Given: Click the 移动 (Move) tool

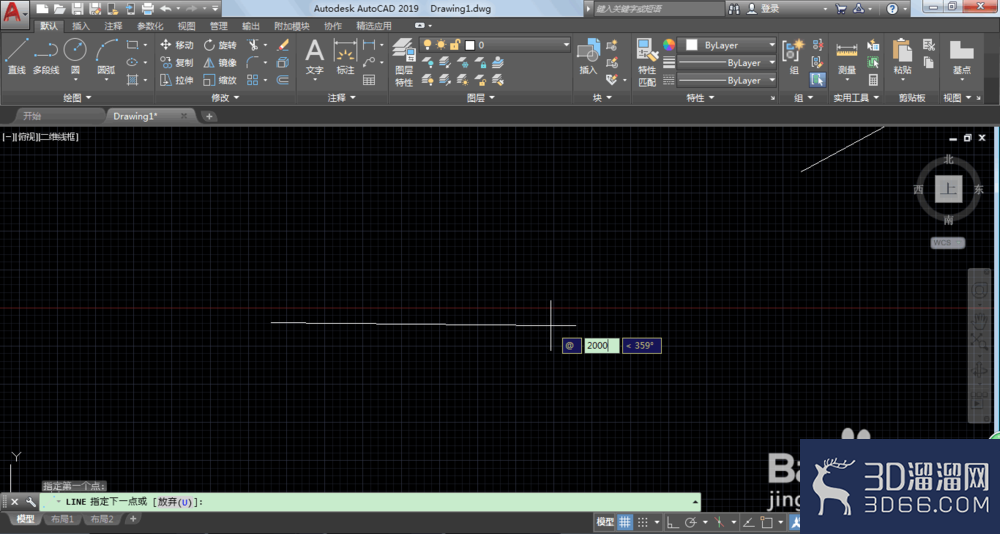Looking at the screenshot, I should pos(176,45).
